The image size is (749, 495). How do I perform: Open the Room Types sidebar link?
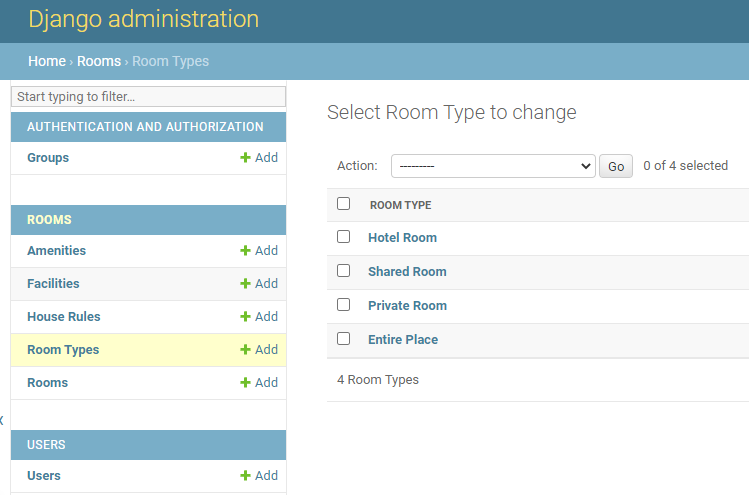click(x=63, y=350)
